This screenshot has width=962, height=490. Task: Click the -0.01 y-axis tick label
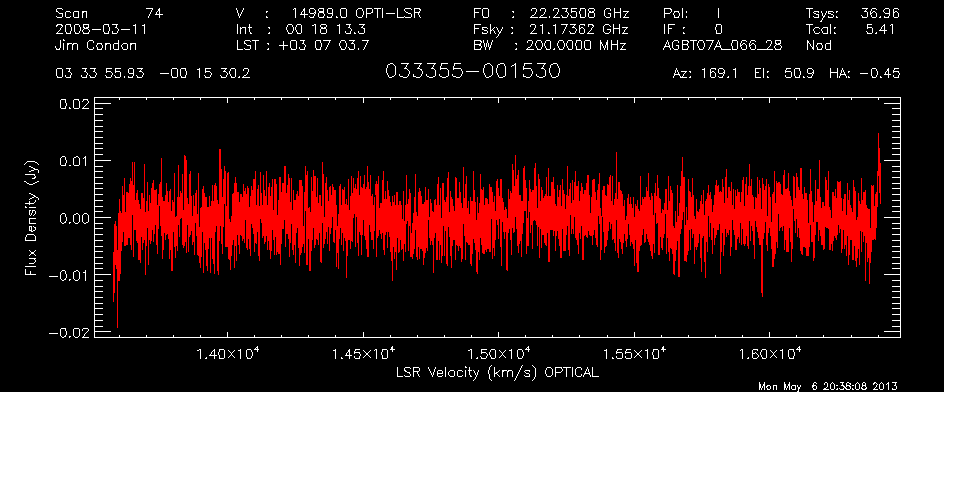pyautogui.click(x=69, y=275)
